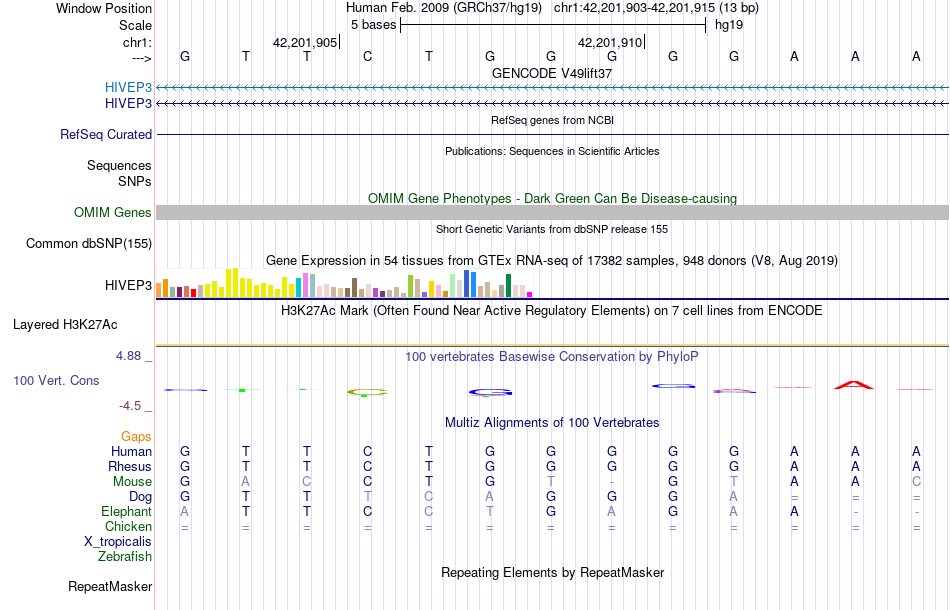This screenshot has height=610, width=950.
Task: Click Repeating Elements by RepeatMasker title
Action: coord(552,572)
